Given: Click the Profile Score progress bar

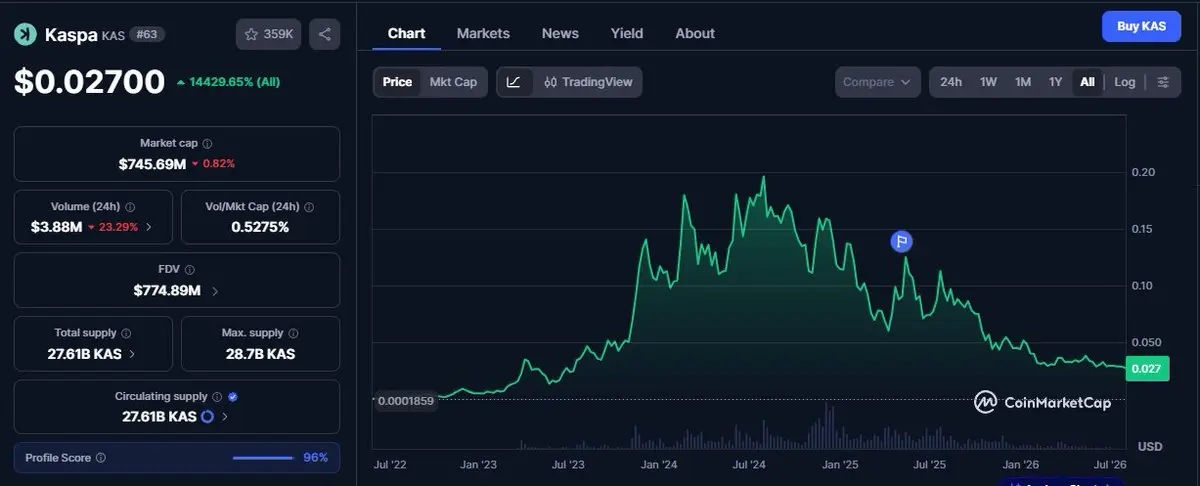Looking at the screenshot, I should click(263, 458).
